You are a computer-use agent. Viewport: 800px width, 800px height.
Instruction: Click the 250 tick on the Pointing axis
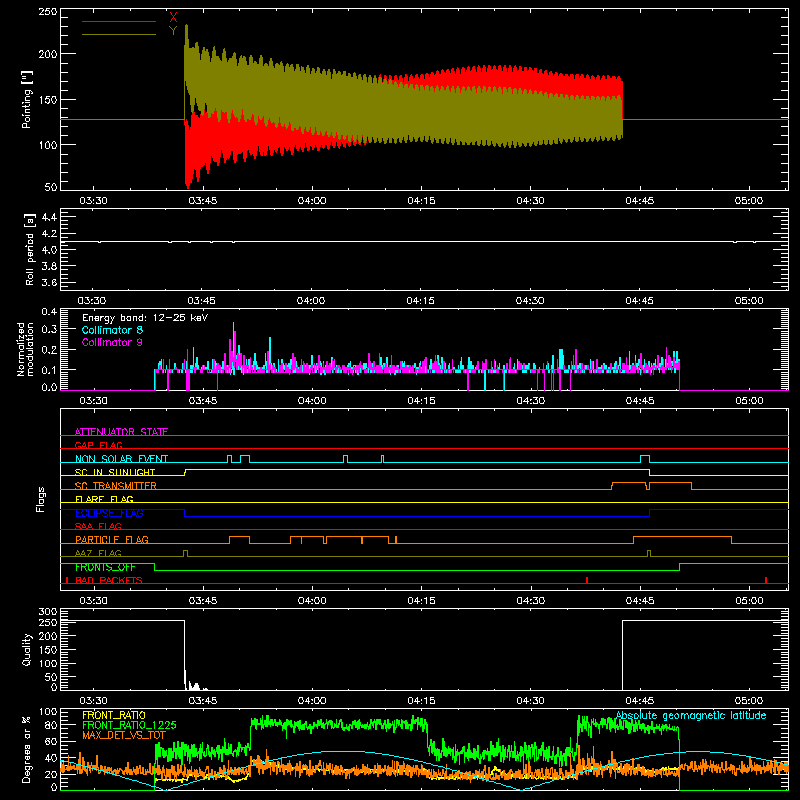coord(48,12)
